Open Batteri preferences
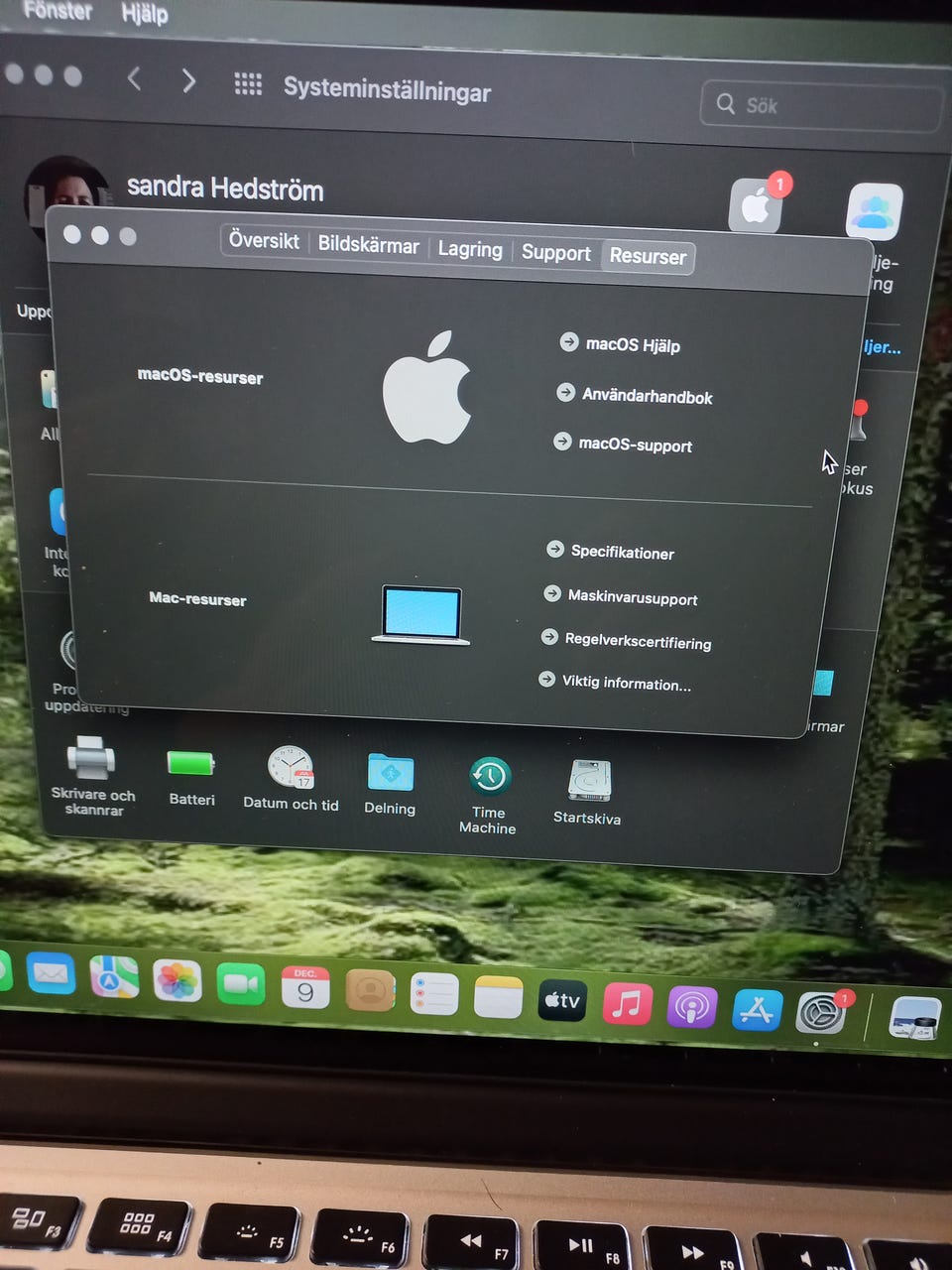Screen dimensions: 952x1270 191,777
